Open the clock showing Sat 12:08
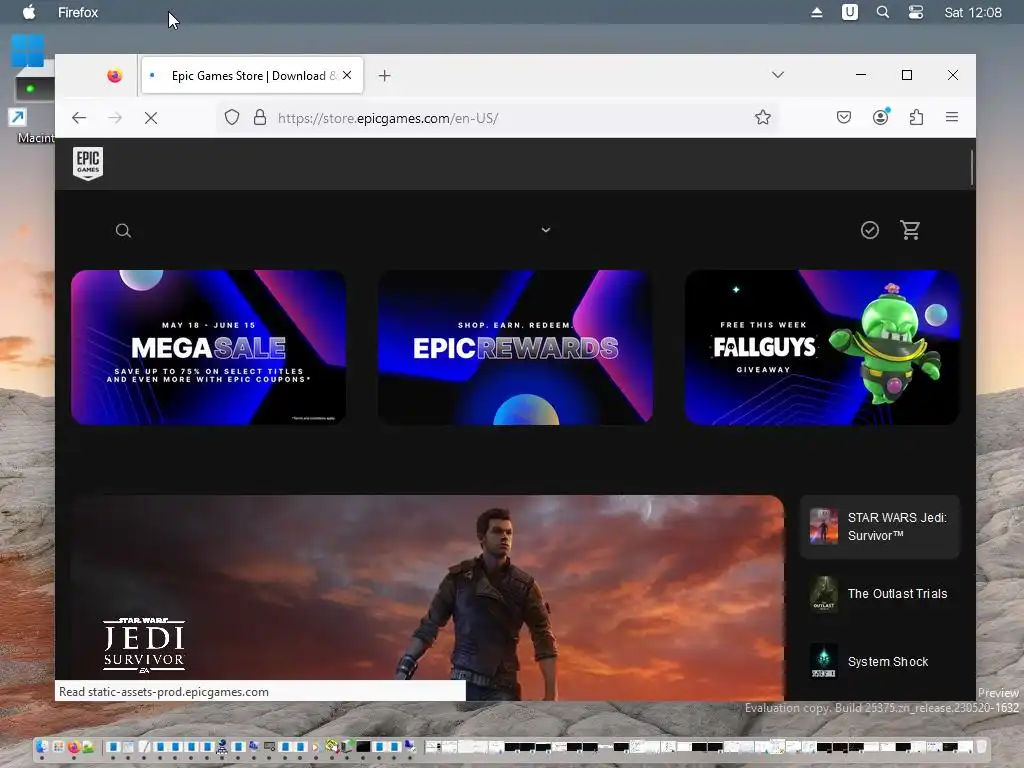The height and width of the screenshot is (768, 1024). tap(973, 12)
